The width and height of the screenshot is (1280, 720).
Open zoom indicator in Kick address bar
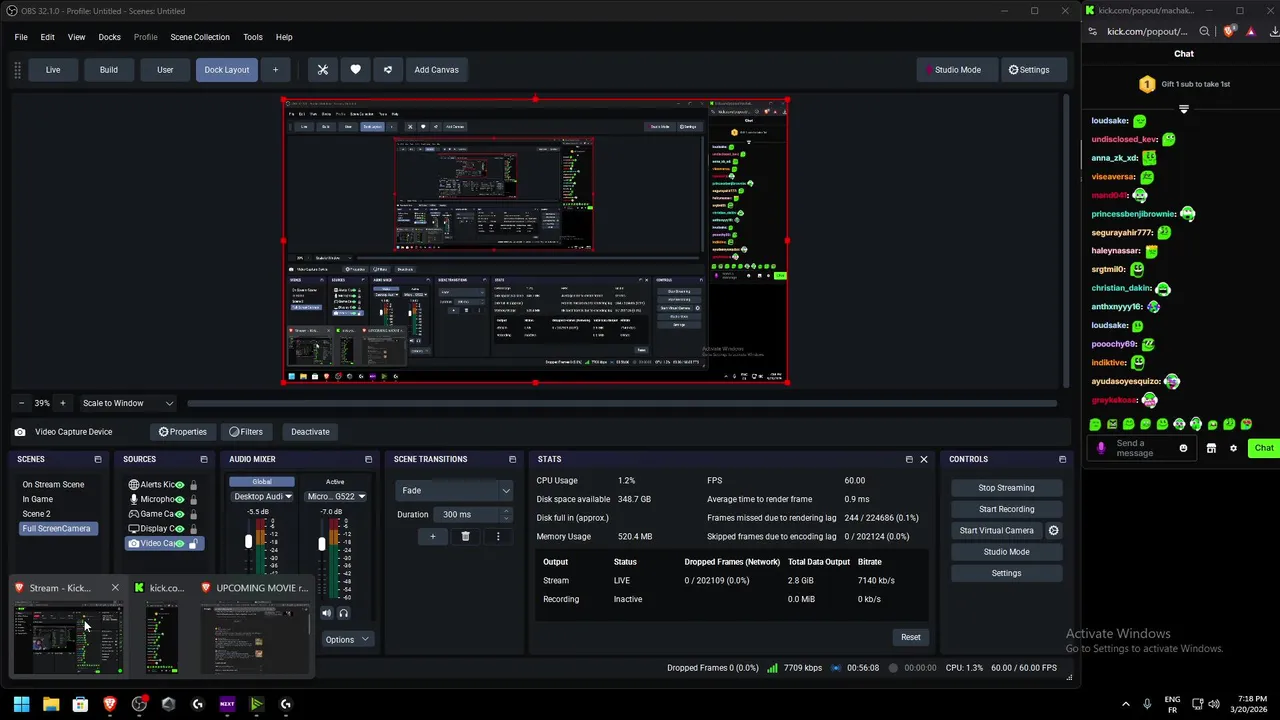pos(1205,32)
